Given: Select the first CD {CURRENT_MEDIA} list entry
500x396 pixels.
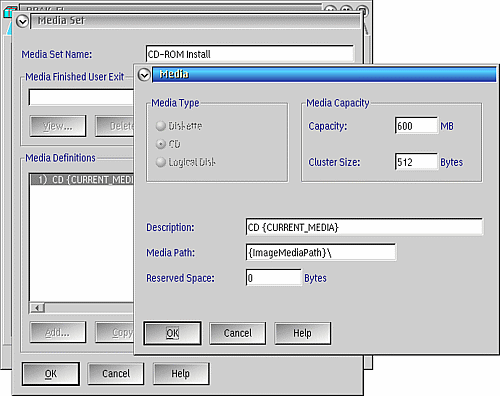Looking at the screenshot, I should (x=82, y=180).
